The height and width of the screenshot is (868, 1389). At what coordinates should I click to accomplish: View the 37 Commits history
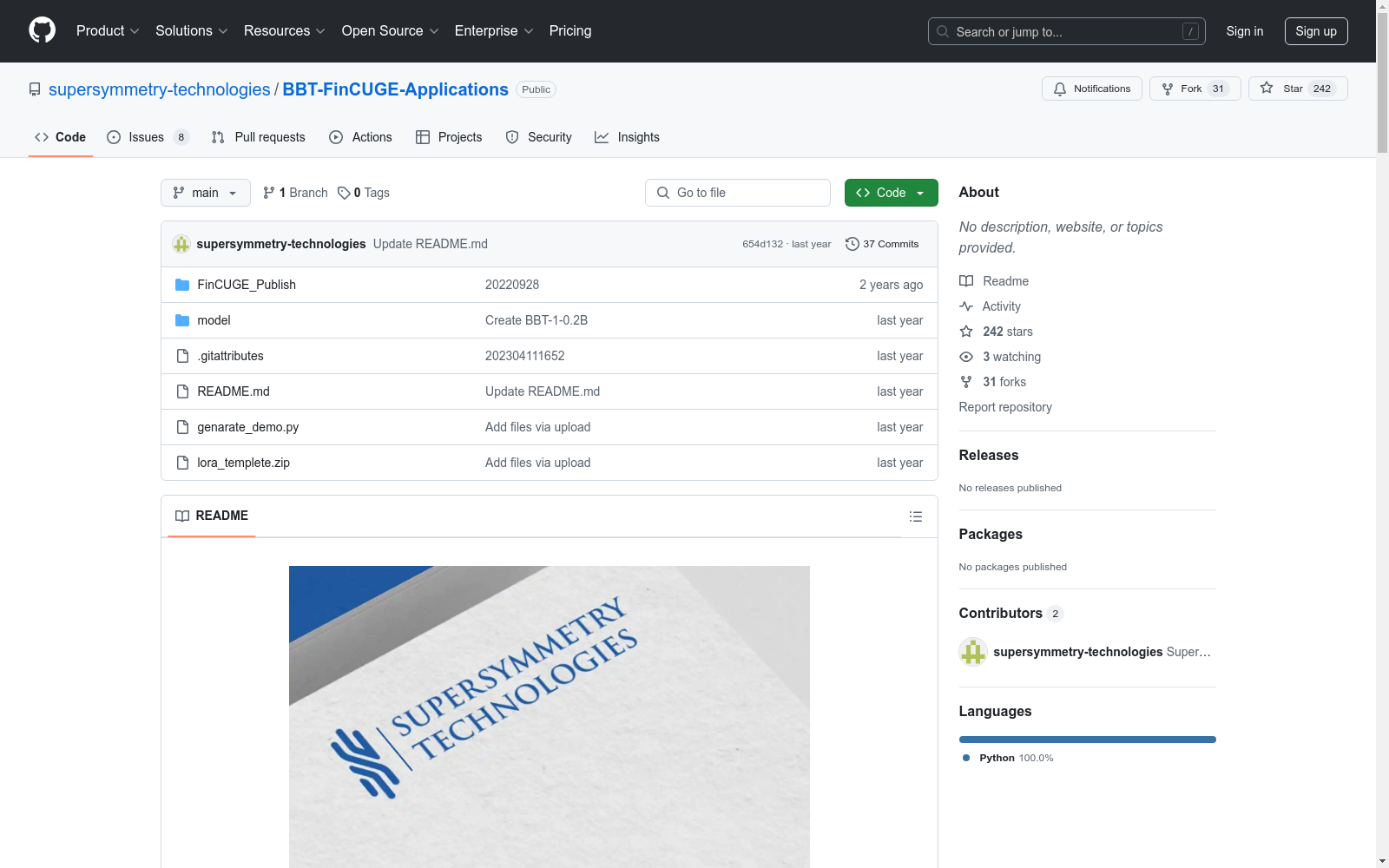[882, 244]
